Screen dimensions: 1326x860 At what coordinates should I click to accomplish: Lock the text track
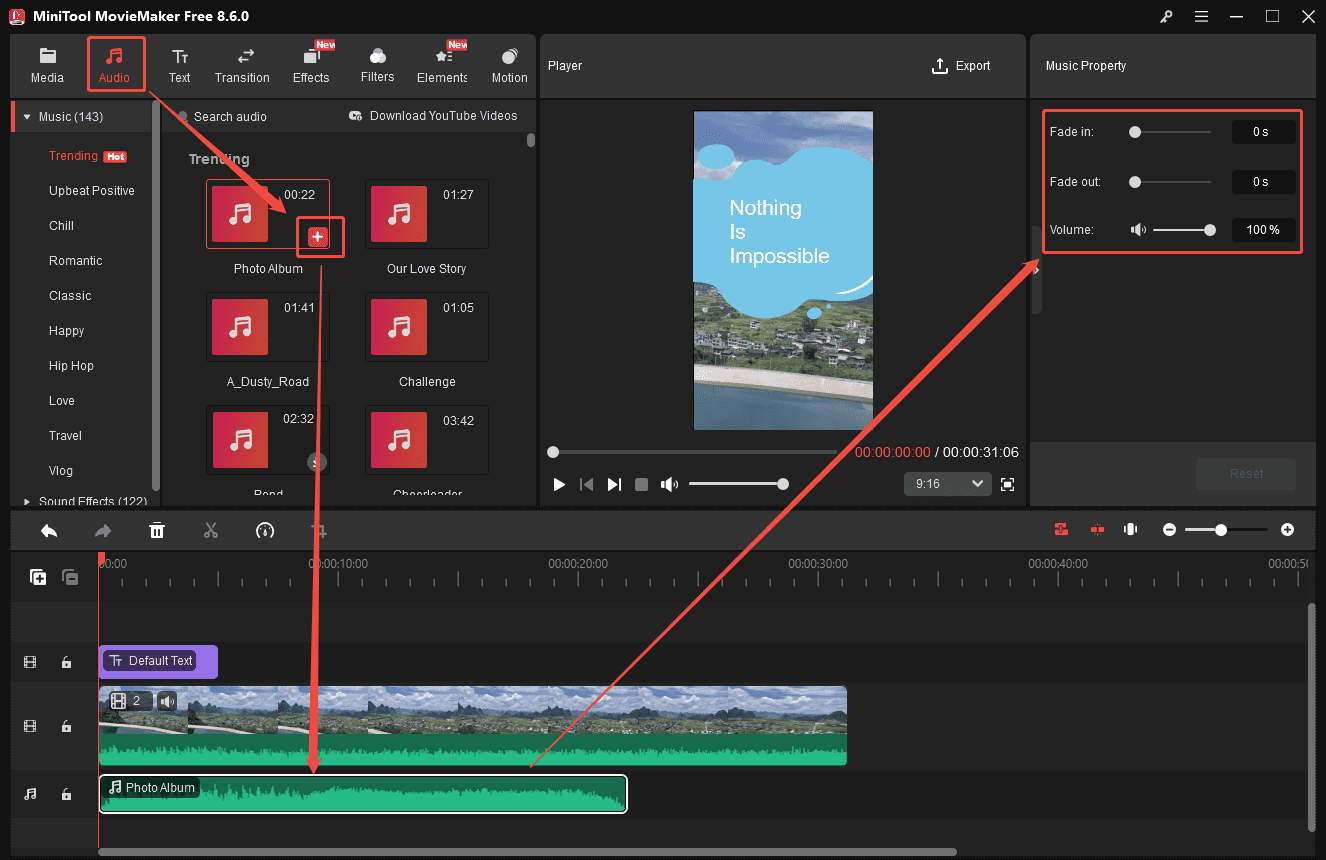coord(66,662)
